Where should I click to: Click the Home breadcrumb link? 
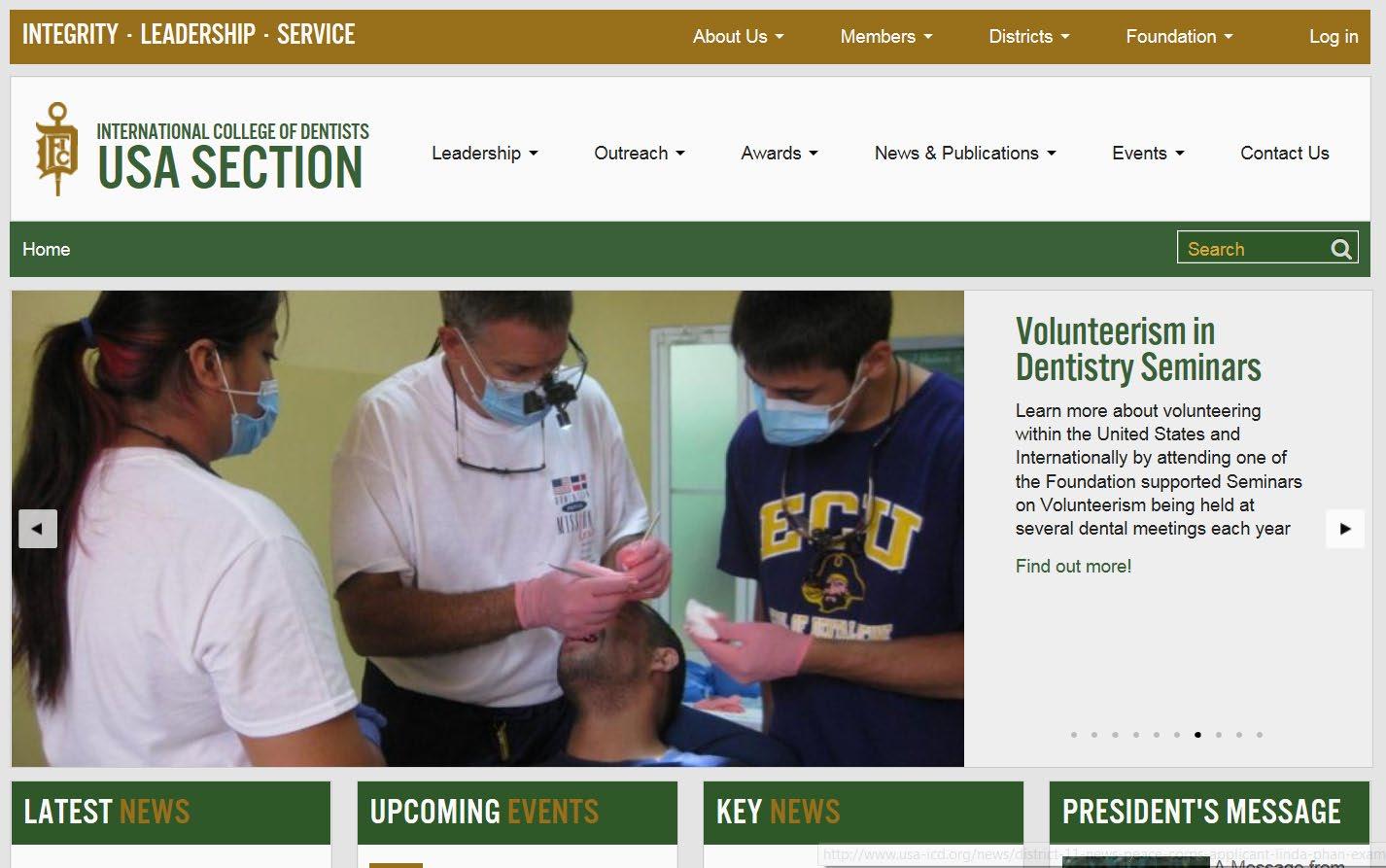point(46,249)
